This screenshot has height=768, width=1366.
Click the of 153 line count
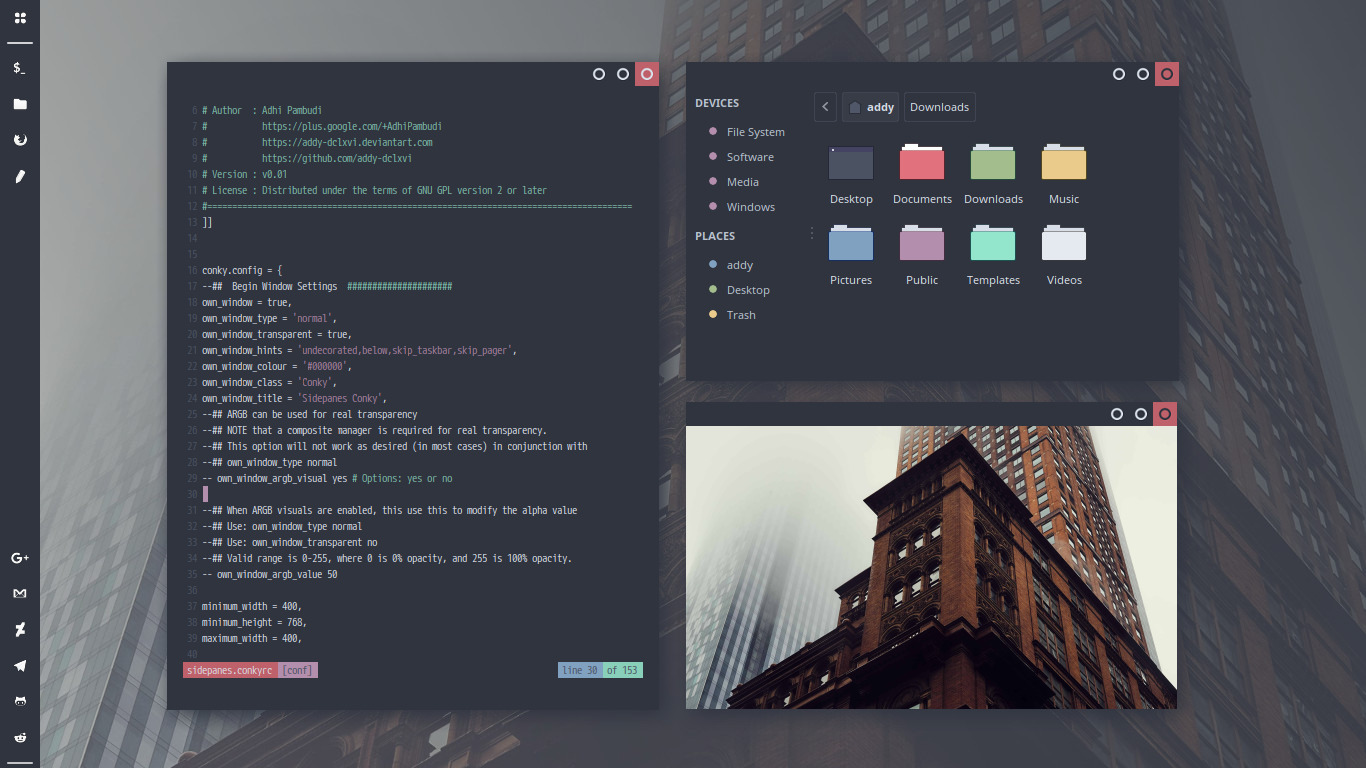(622, 670)
